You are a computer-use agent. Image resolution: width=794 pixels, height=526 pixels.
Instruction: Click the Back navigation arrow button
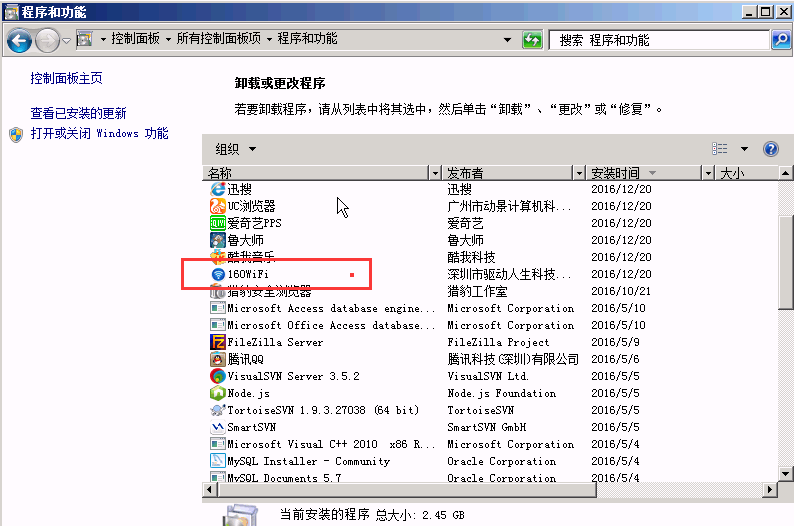[20, 41]
